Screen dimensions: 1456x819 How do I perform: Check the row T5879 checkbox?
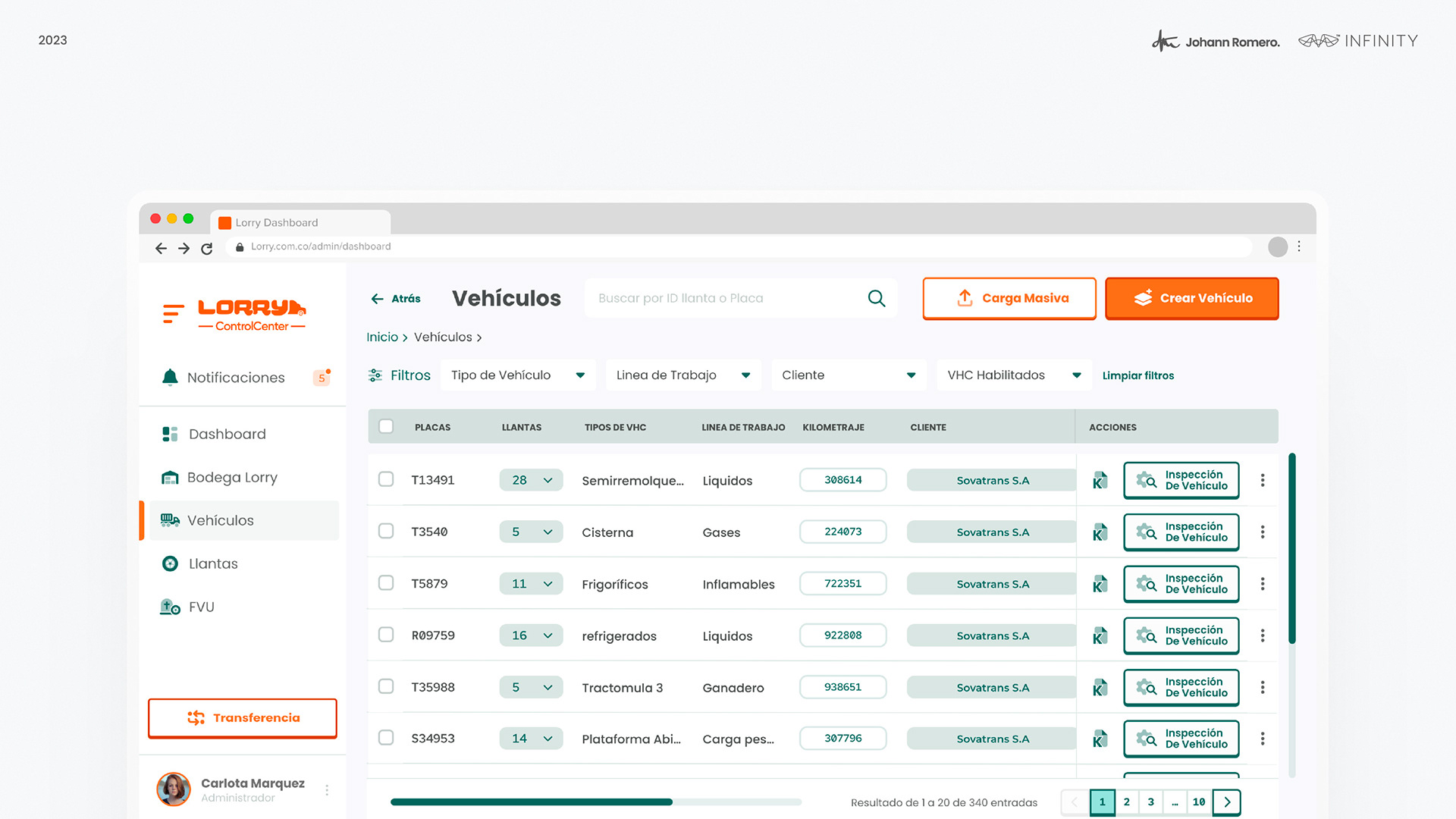(x=386, y=582)
